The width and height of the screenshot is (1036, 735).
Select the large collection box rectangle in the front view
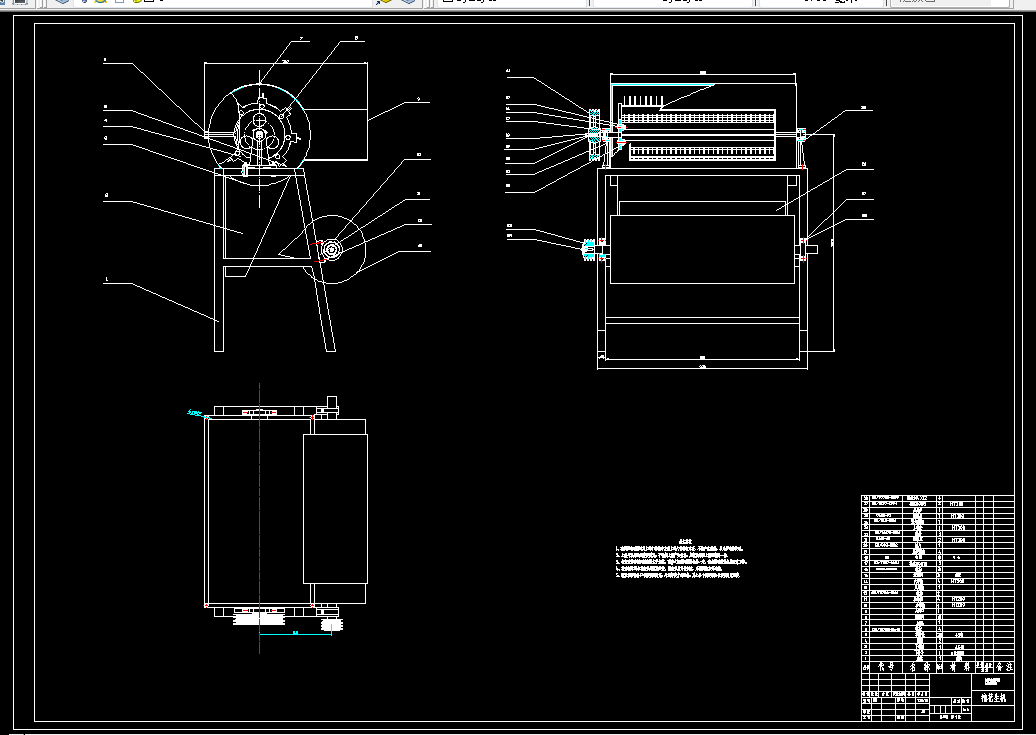(x=702, y=249)
